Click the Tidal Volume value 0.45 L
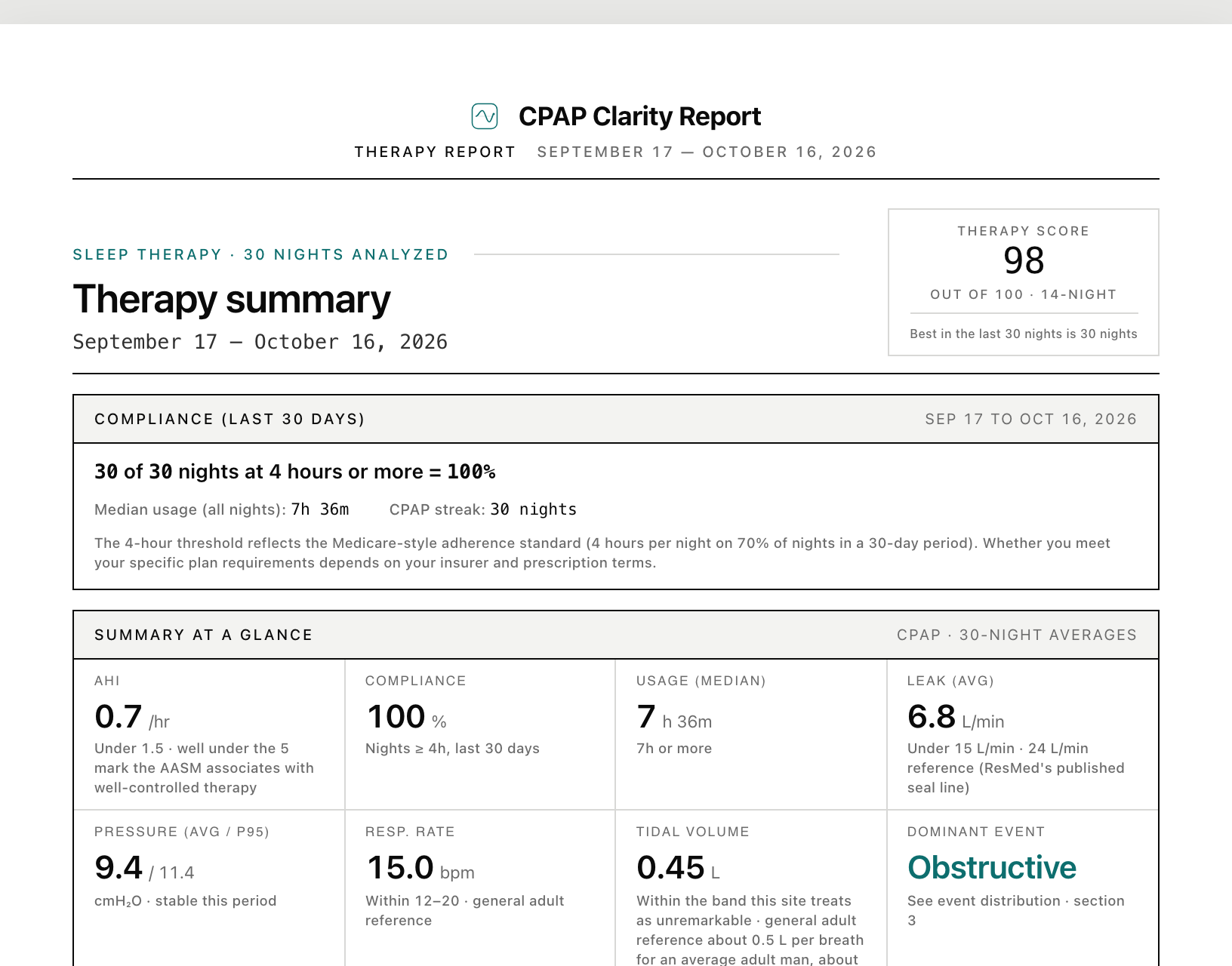Image resolution: width=1232 pixels, height=966 pixels. pos(678,868)
